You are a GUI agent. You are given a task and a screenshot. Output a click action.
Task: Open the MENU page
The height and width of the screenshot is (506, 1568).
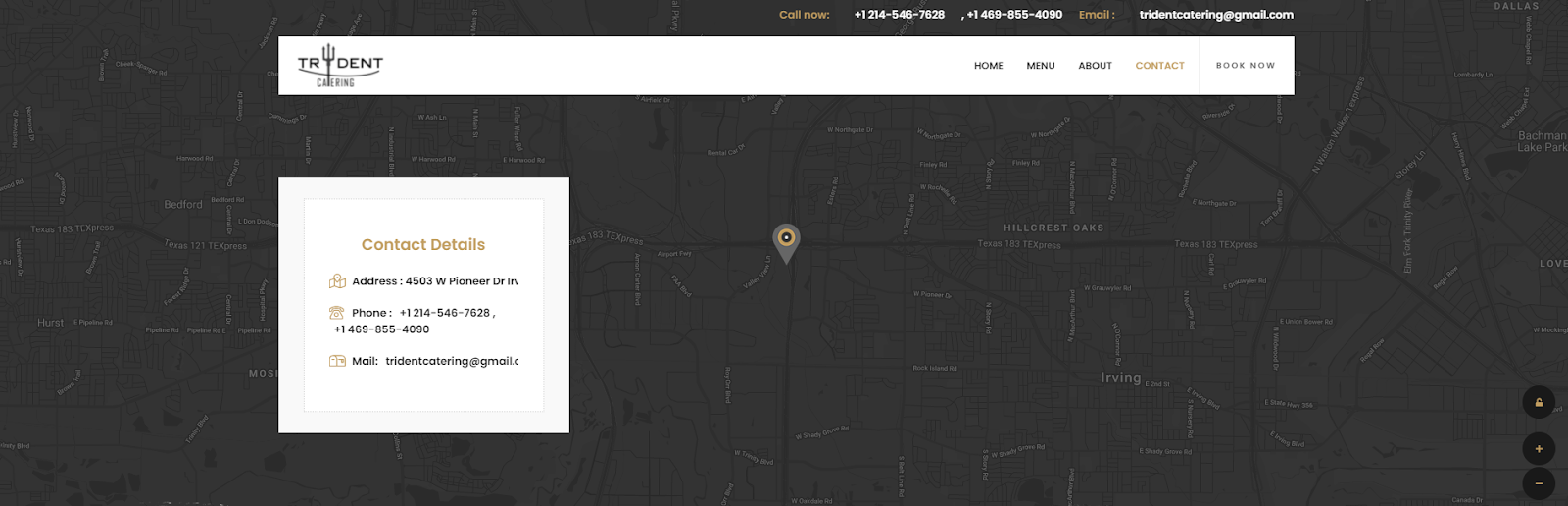(1041, 66)
